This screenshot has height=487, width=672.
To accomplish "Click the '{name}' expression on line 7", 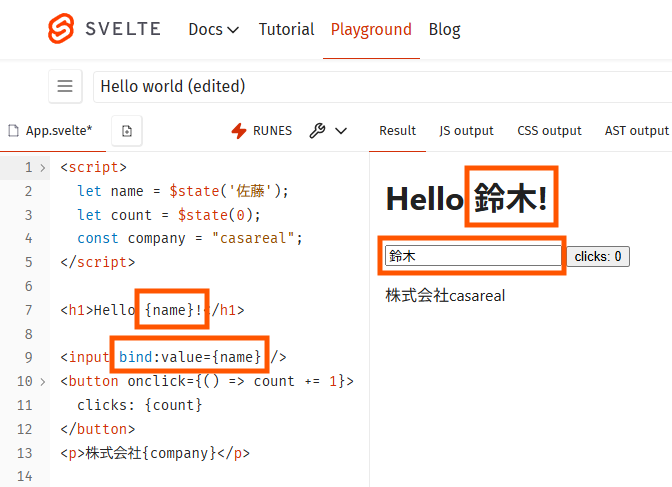I will [170, 310].
